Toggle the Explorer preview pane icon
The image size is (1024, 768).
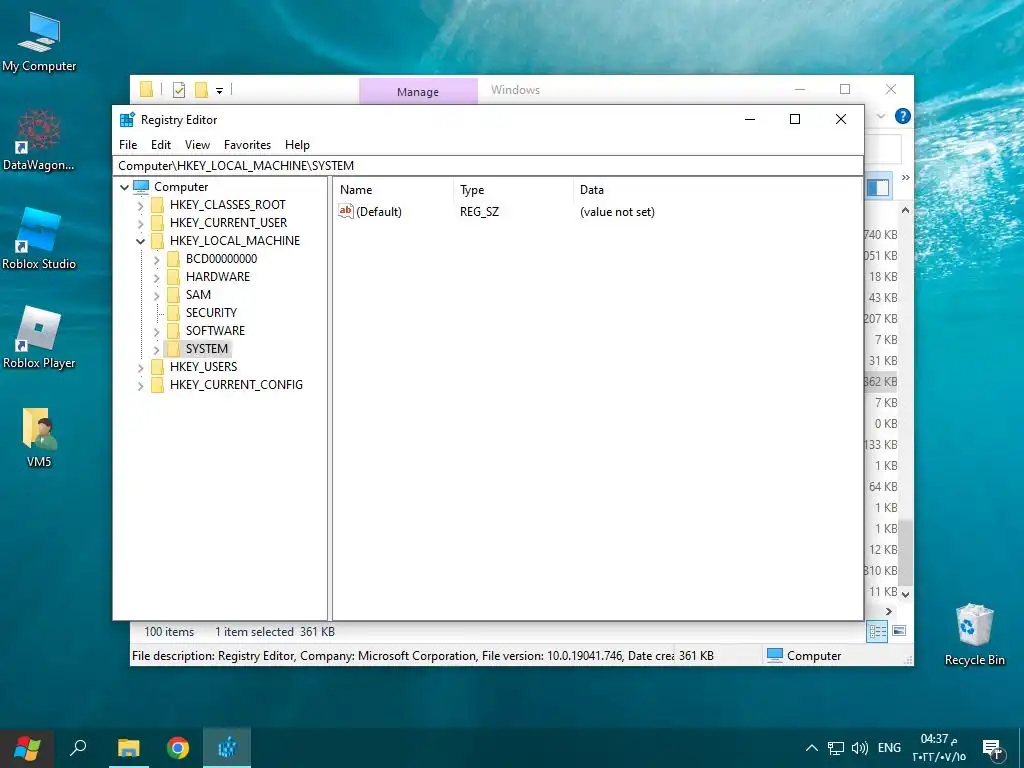878,188
